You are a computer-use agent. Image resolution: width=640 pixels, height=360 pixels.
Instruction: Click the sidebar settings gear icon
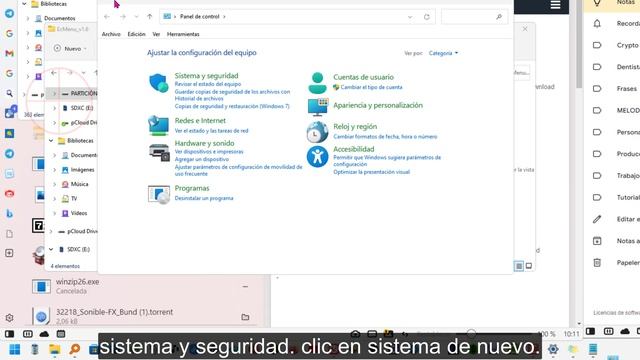[x=9, y=318]
